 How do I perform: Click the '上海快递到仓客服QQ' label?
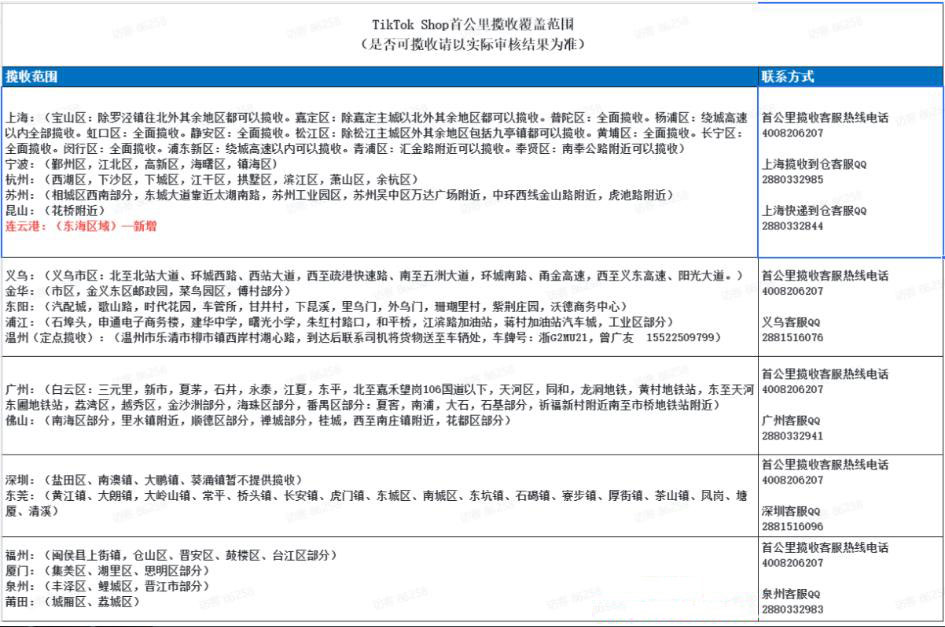pos(814,210)
